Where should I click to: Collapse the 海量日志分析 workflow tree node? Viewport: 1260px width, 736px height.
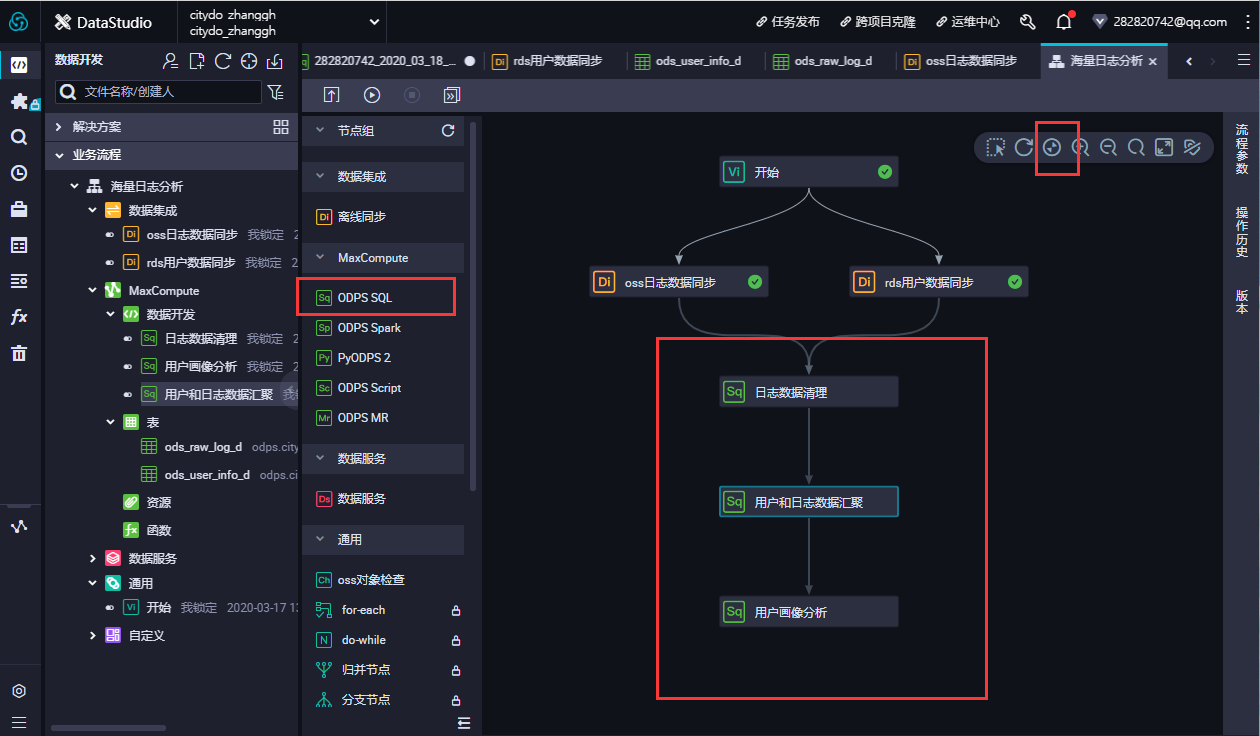(x=74, y=187)
